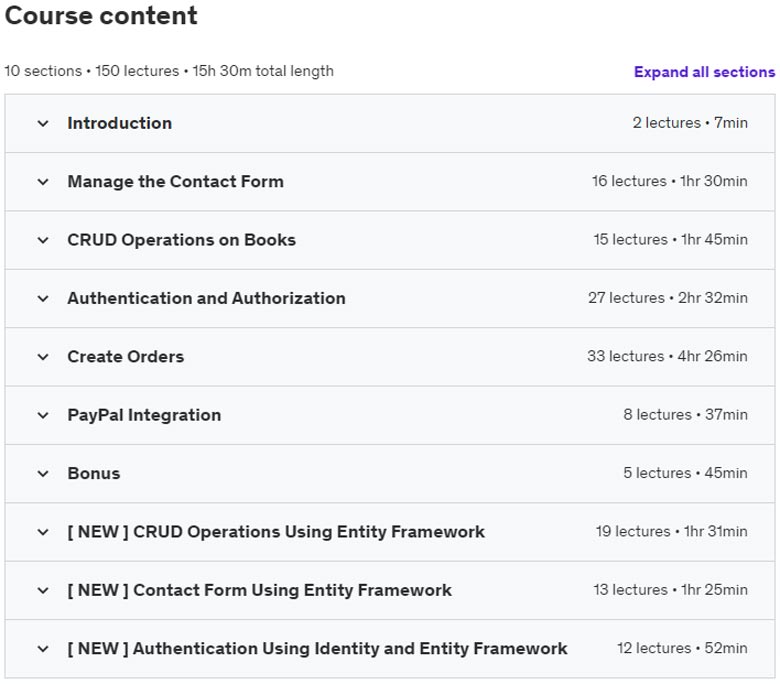This screenshot has height=684, width=780.
Task: Click the '19 lectures • 1hr 31min' text
Action: coord(672,531)
